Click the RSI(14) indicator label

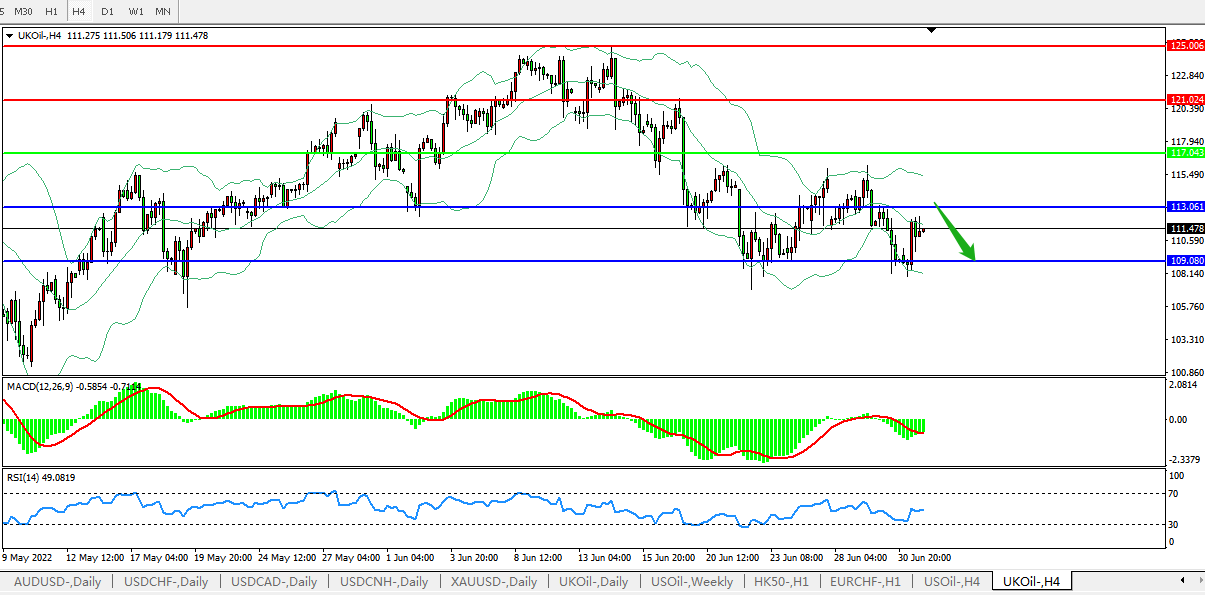click(22, 477)
